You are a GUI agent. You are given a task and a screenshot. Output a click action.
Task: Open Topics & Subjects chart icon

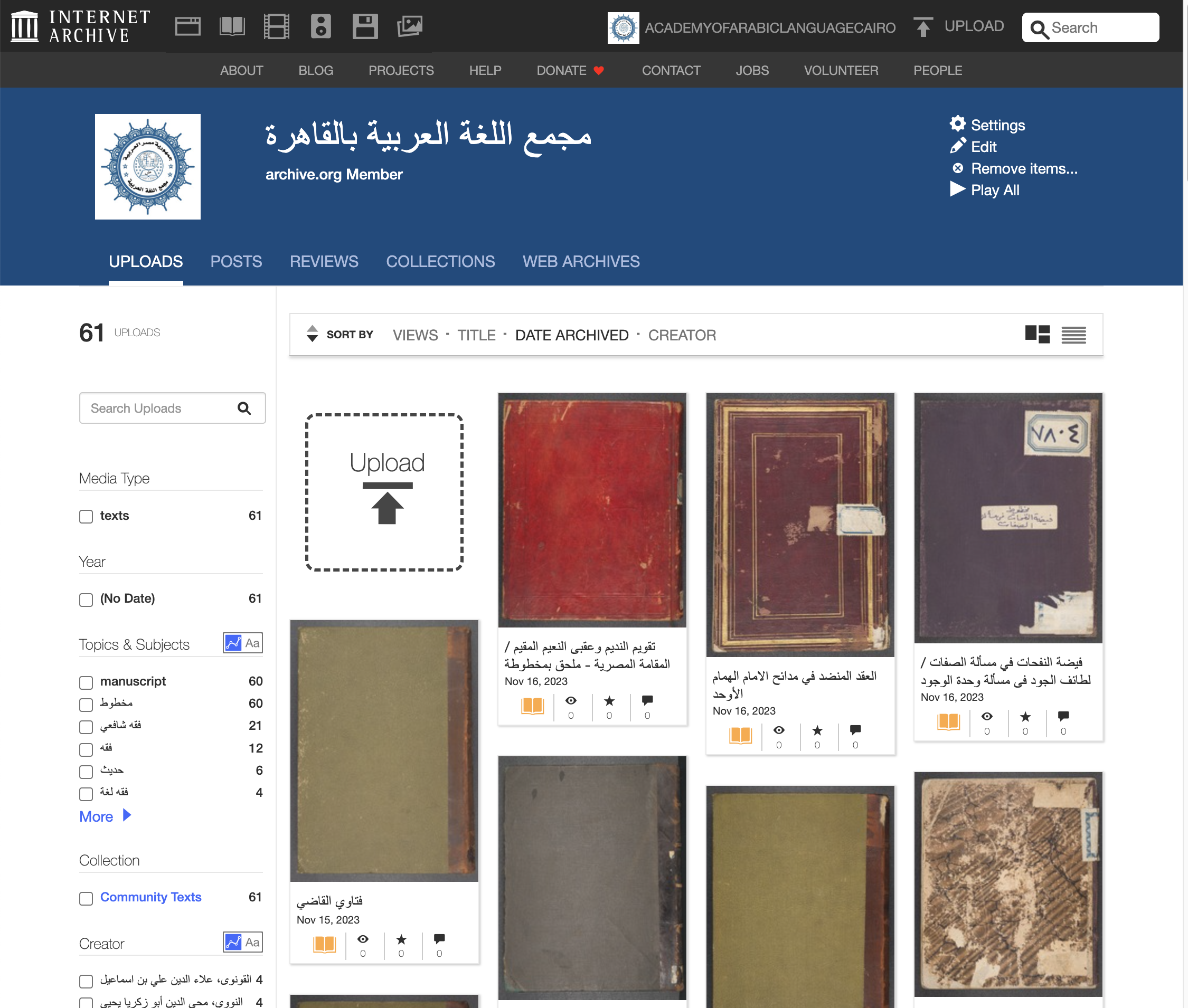tap(233, 643)
